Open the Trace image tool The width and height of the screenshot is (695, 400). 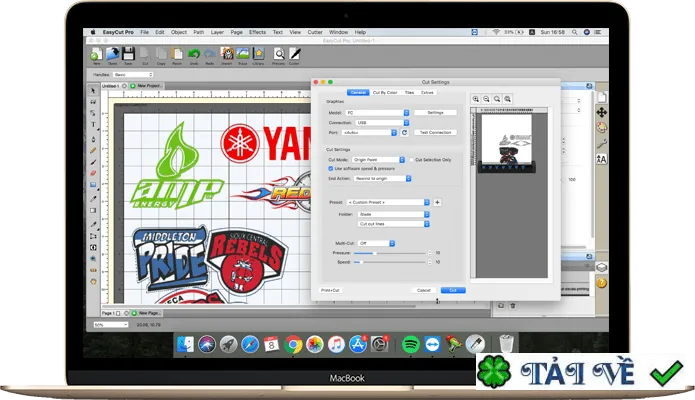coord(242,54)
